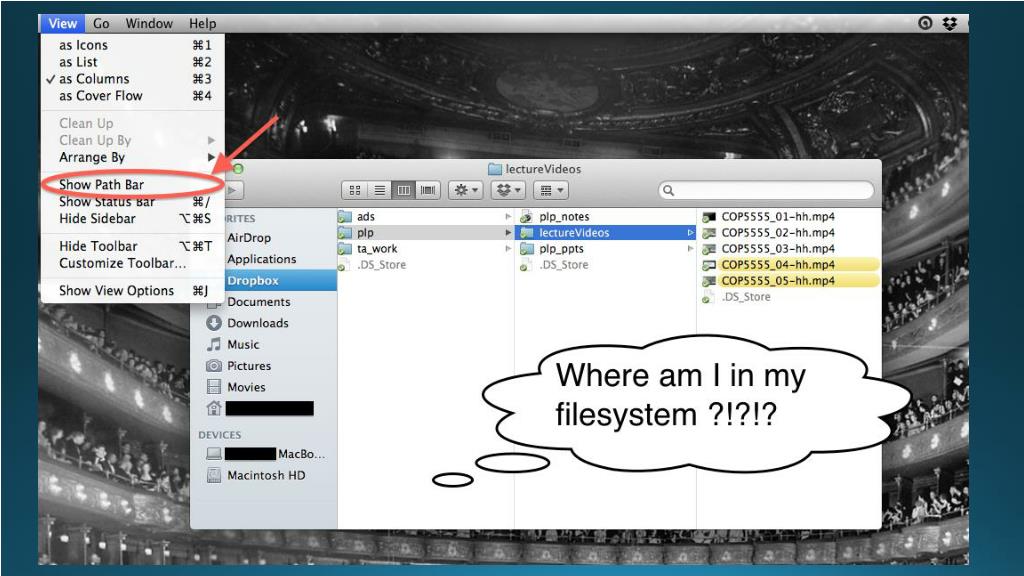Click the circular status menu bar icon
This screenshot has width=1024, height=576.
click(x=925, y=24)
